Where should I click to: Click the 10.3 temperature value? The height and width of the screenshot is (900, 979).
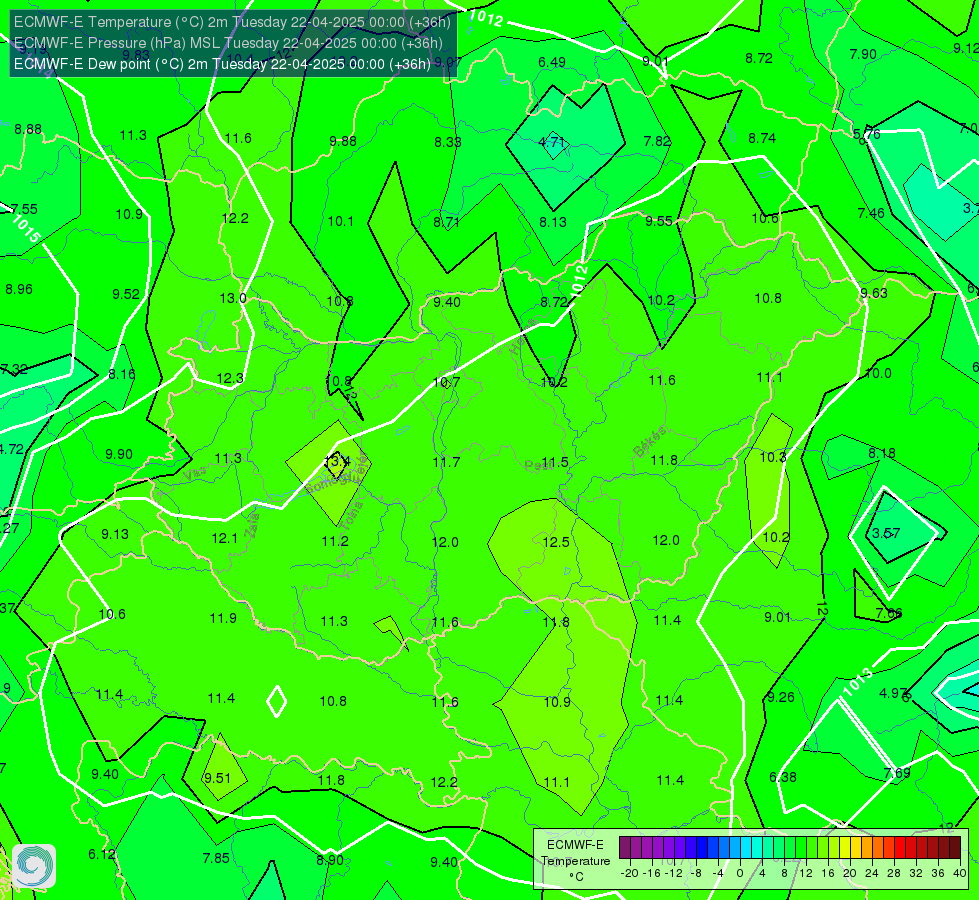tap(773, 457)
